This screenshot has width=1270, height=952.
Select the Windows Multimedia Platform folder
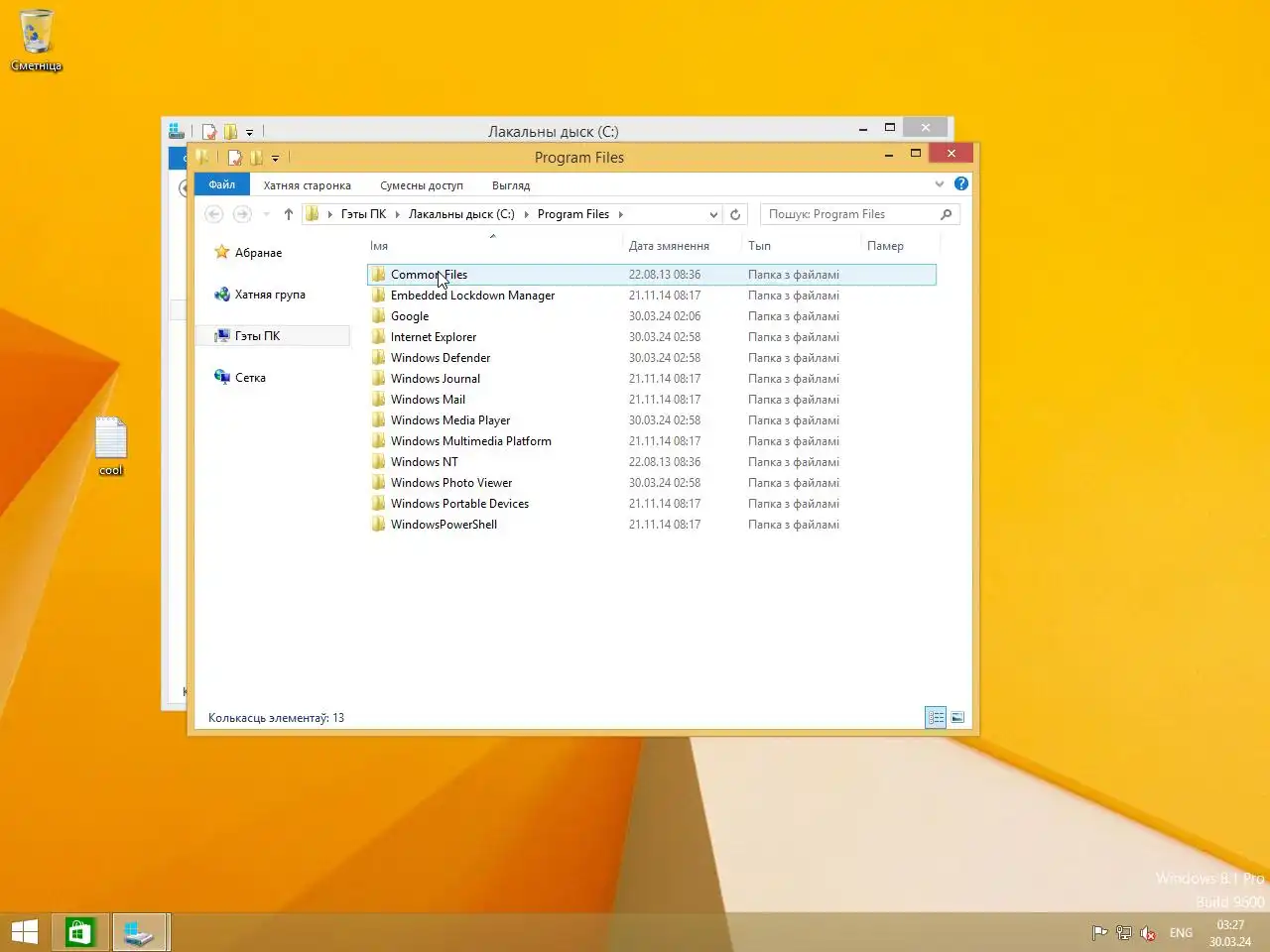click(x=651, y=441)
